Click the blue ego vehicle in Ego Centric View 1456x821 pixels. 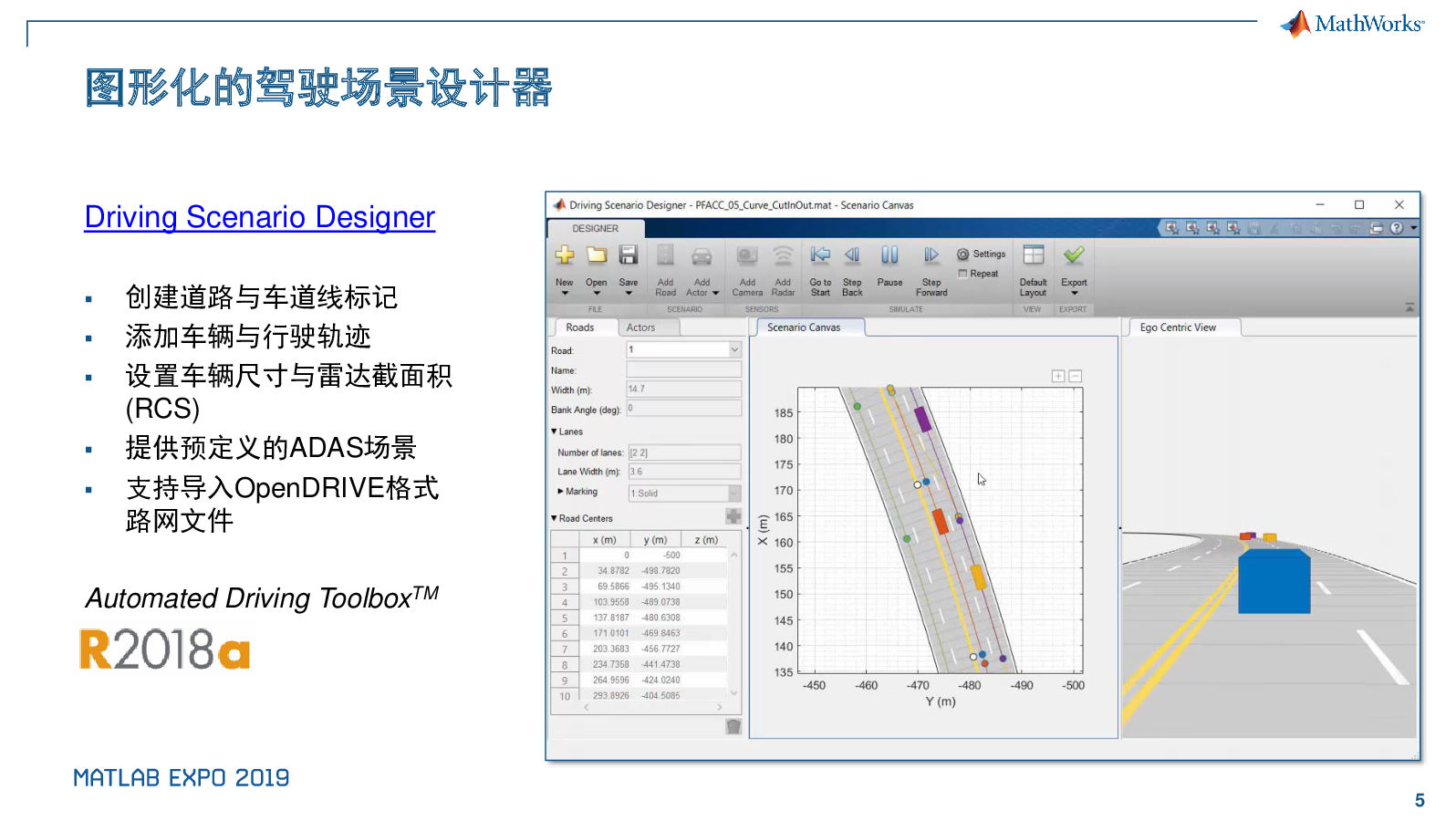point(1274,581)
